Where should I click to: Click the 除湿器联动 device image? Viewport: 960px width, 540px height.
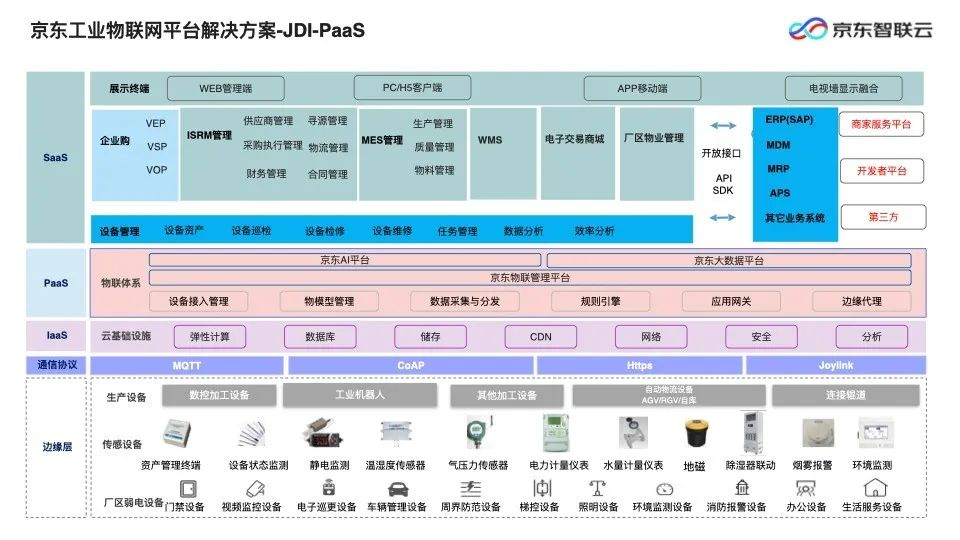[752, 433]
